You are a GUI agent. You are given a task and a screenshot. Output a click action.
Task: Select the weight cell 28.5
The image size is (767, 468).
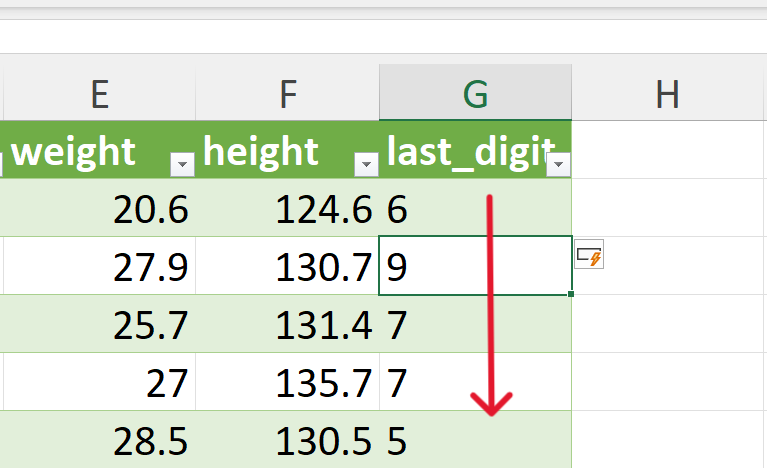99,440
